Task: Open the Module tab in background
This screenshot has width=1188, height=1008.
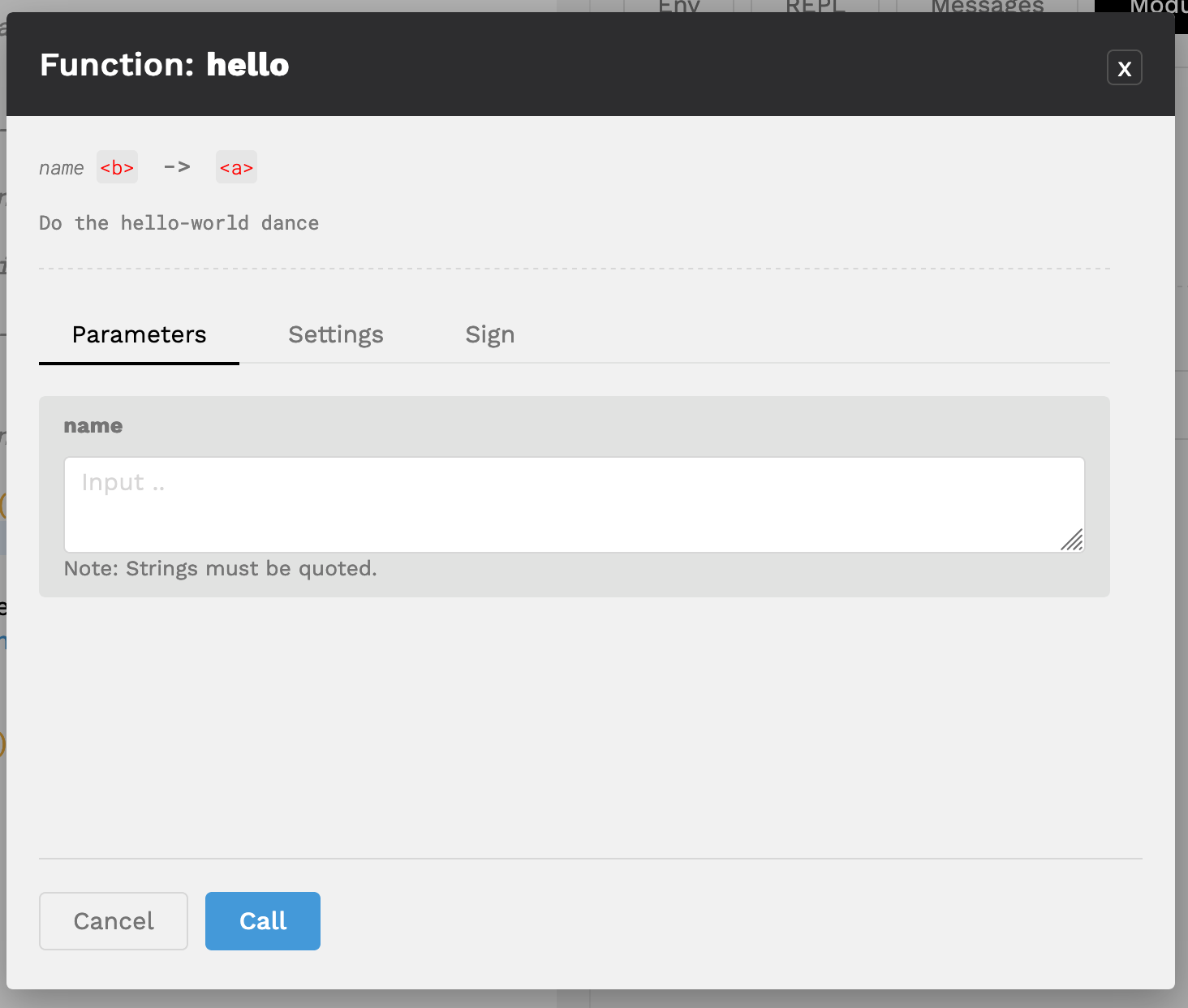Action: (1152, 6)
